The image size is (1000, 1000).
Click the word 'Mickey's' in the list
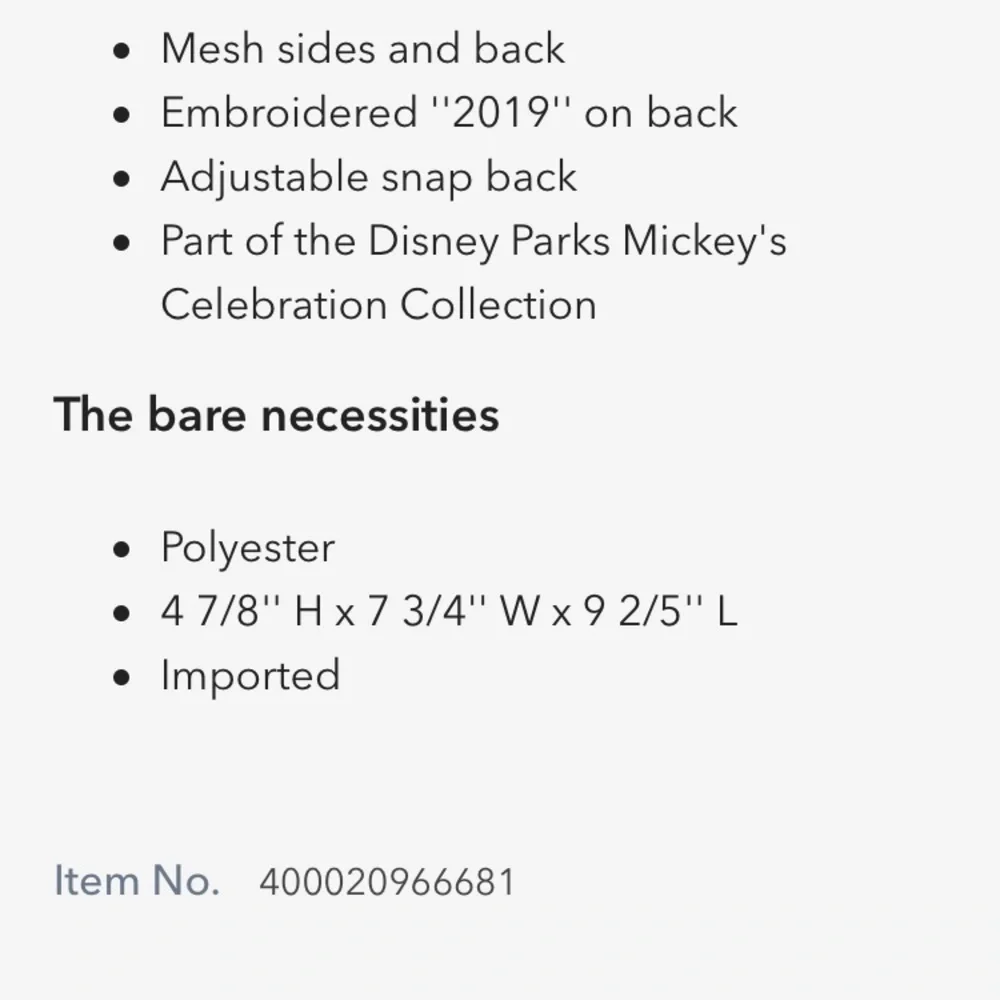coord(705,241)
